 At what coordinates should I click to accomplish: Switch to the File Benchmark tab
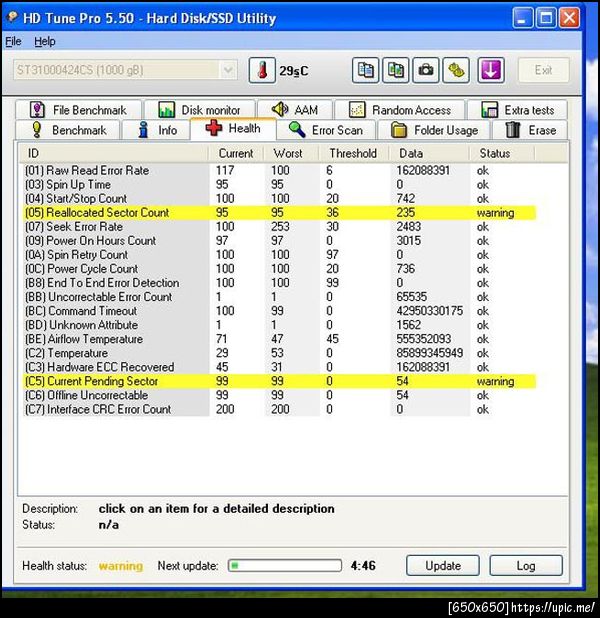point(78,110)
